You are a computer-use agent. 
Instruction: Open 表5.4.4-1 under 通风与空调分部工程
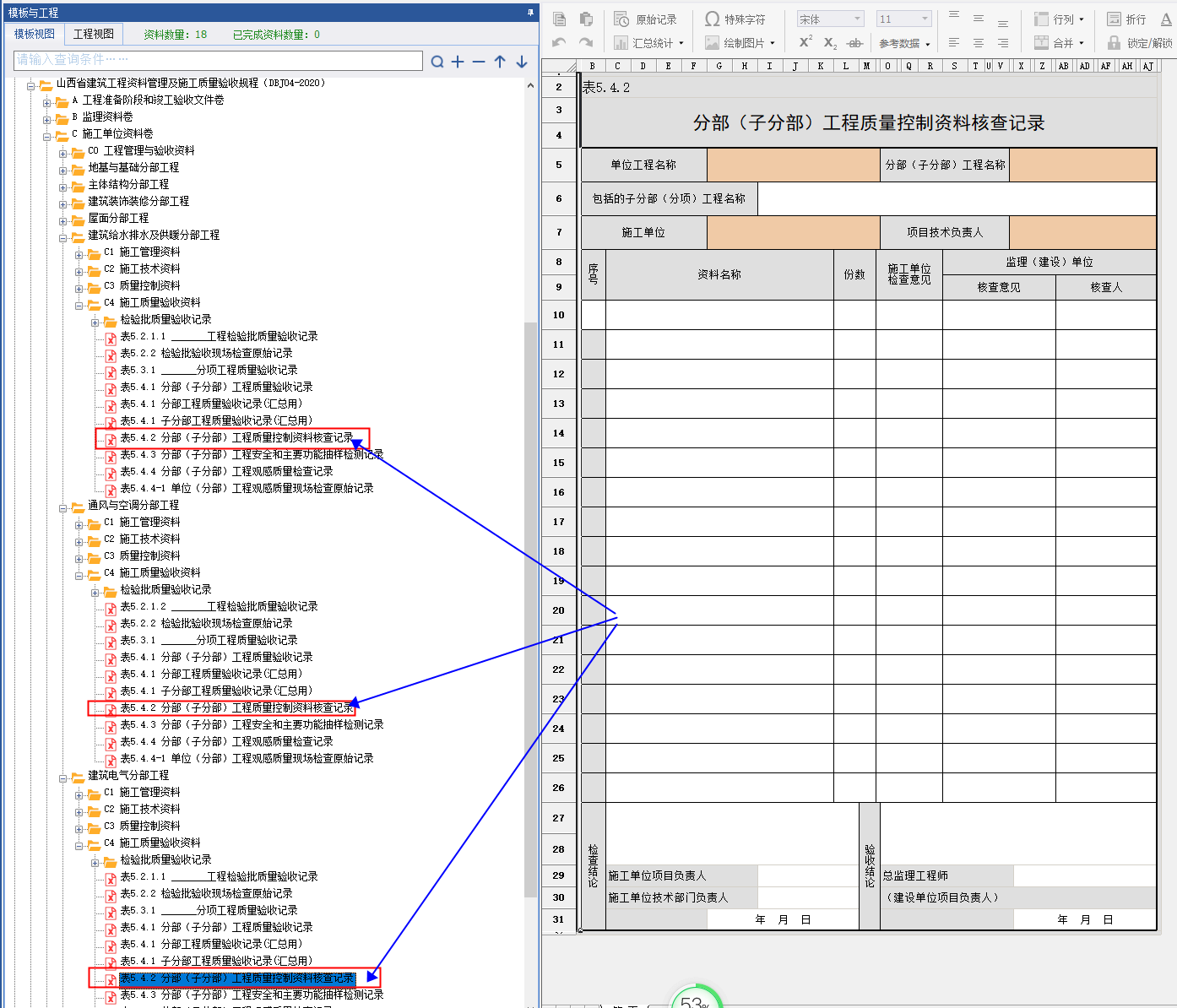[x=247, y=758]
